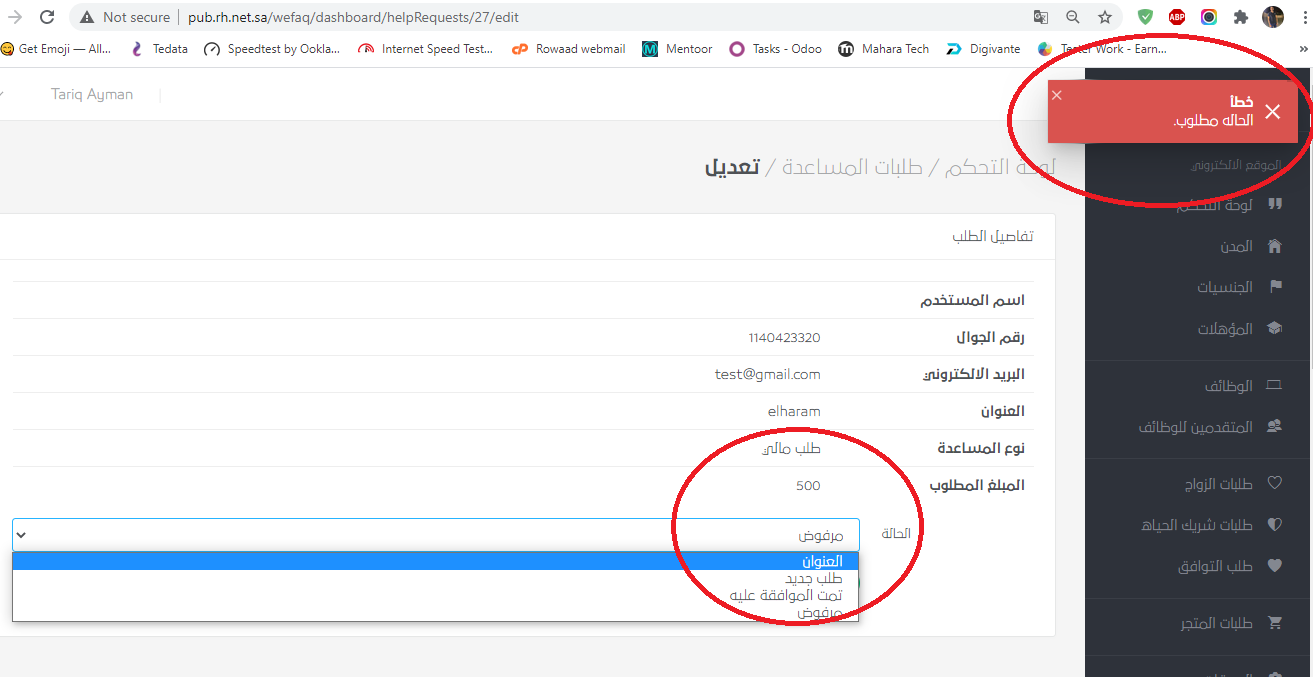Click the bookmark star in address bar
Image resolution: width=1313 pixels, height=677 pixels.
pyautogui.click(x=1105, y=17)
